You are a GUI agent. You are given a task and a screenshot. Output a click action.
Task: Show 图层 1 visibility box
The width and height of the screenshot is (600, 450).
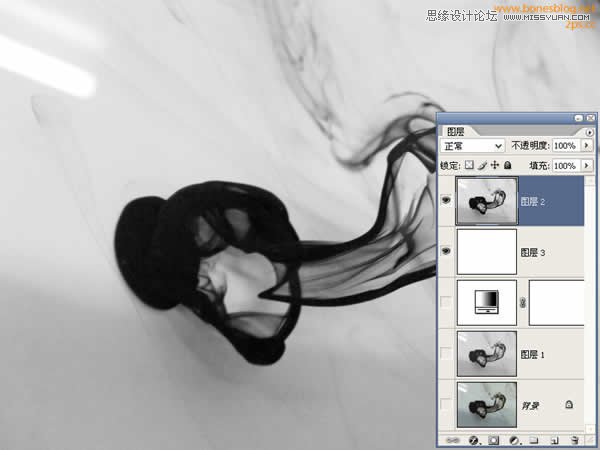tap(446, 353)
